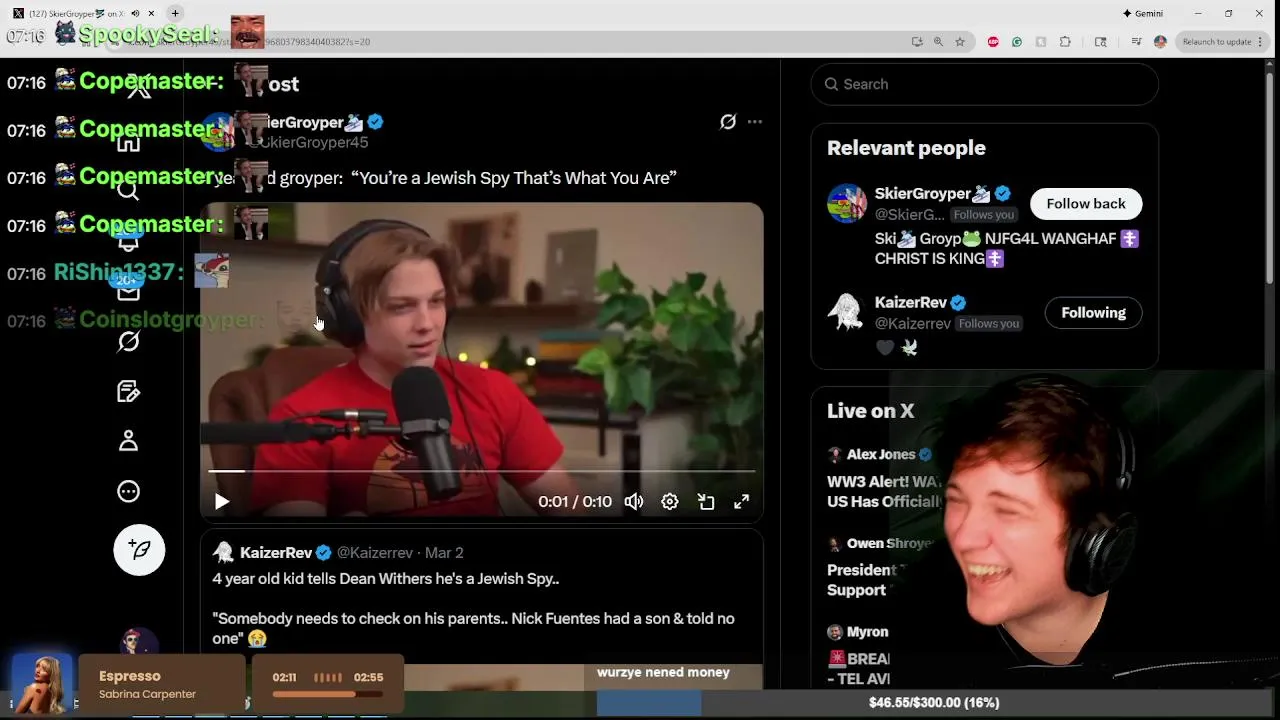Seek on the Espresso song progress bar

(328, 694)
